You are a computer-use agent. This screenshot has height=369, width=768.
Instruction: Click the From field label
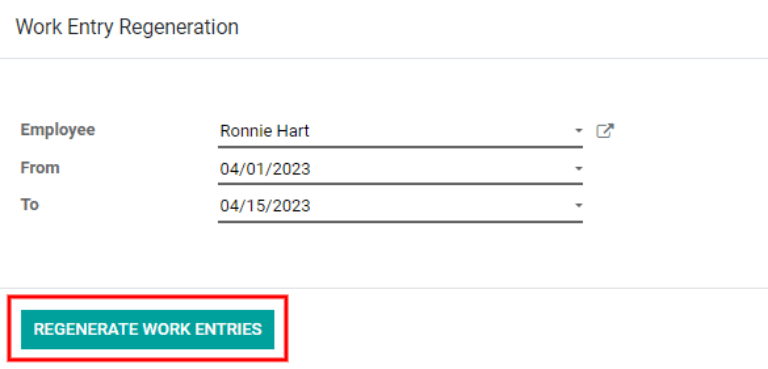point(40,168)
